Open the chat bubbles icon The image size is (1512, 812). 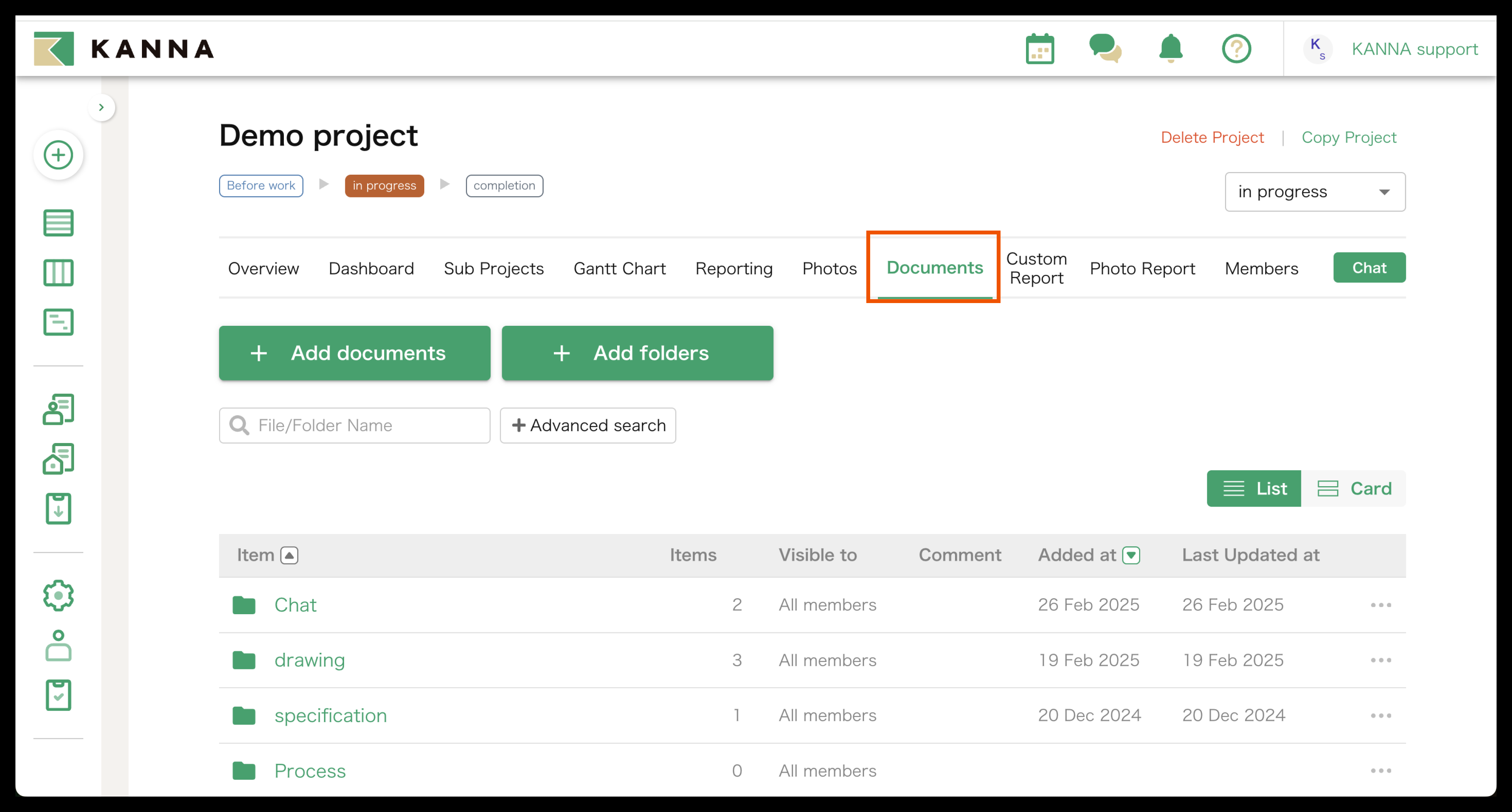coord(1105,49)
